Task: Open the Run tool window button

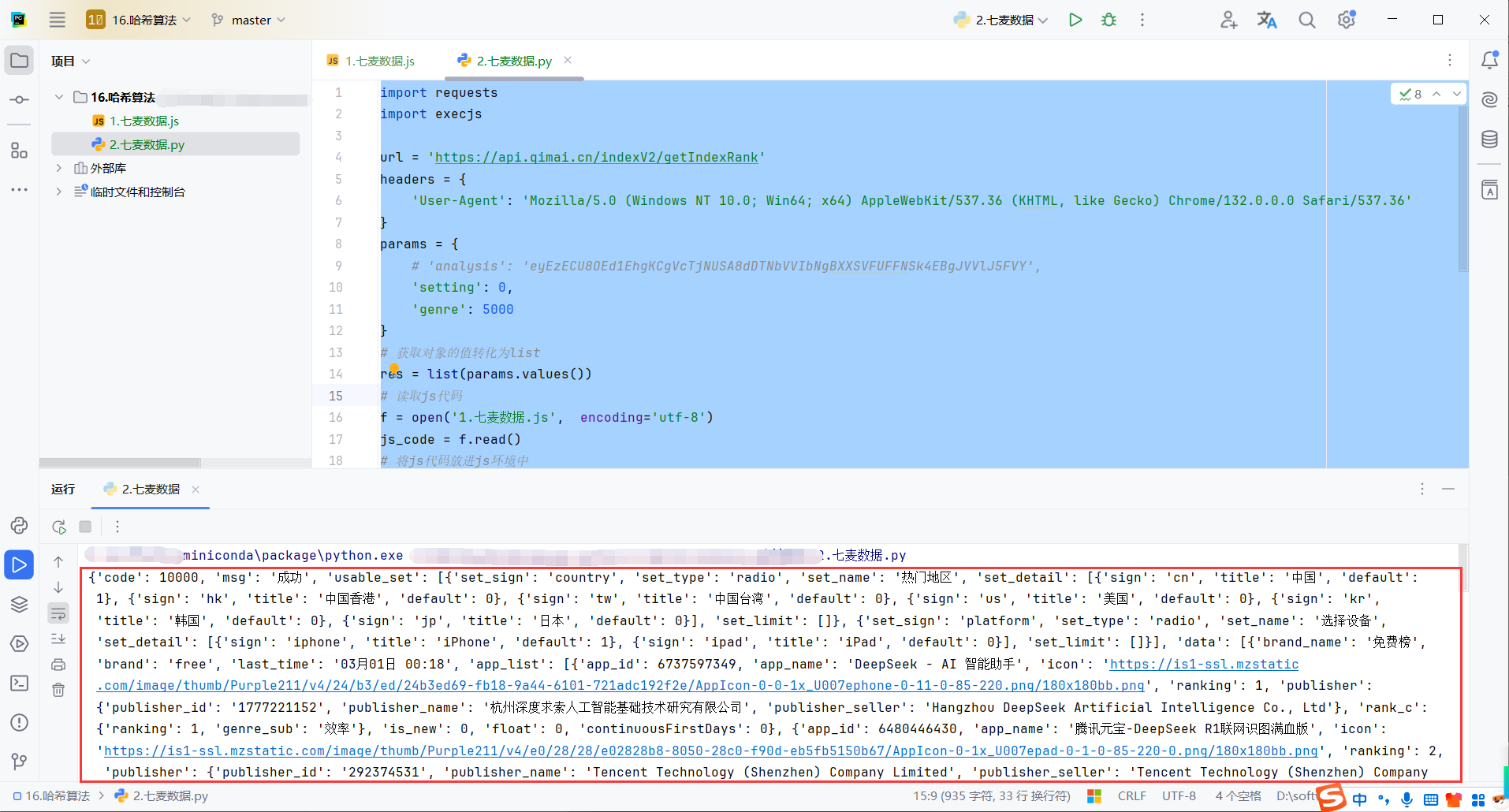Action: 19,564
